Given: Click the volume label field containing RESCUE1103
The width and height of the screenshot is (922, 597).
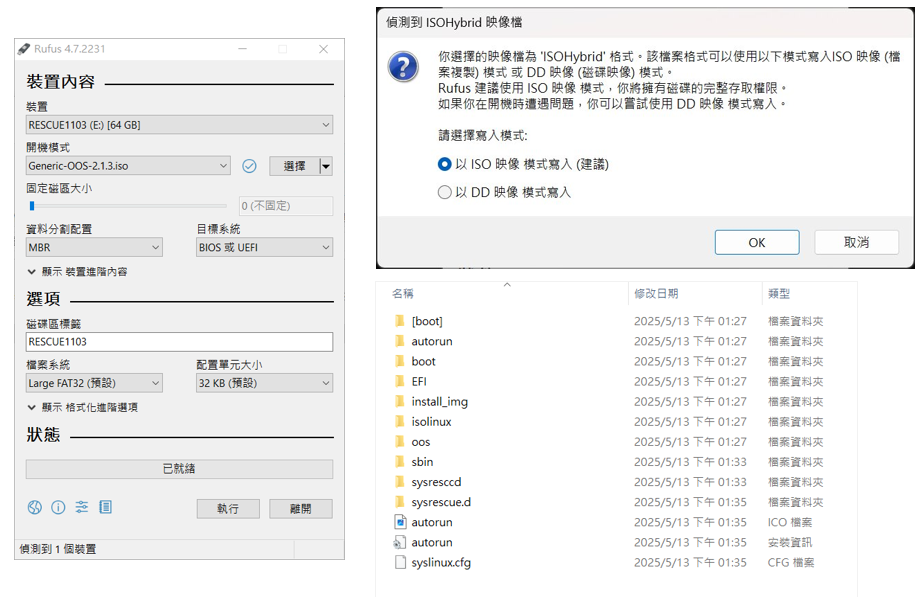Looking at the screenshot, I should point(179,342).
